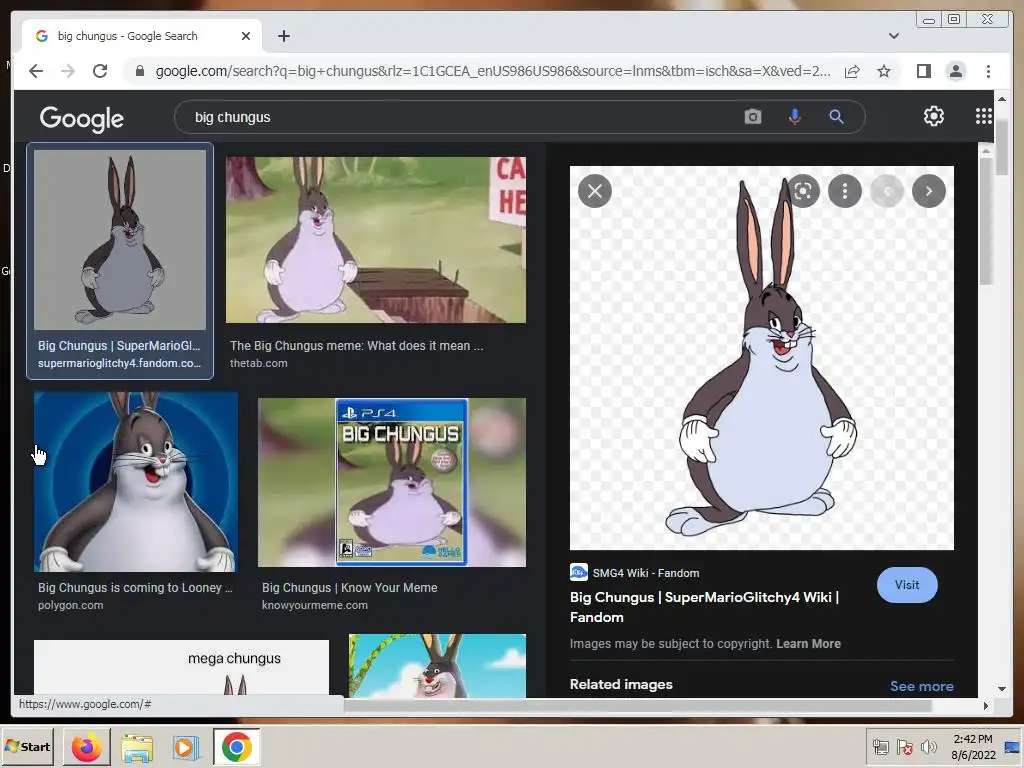The image size is (1024, 768).
Task: Reload the Google search page
Action: 100,71
